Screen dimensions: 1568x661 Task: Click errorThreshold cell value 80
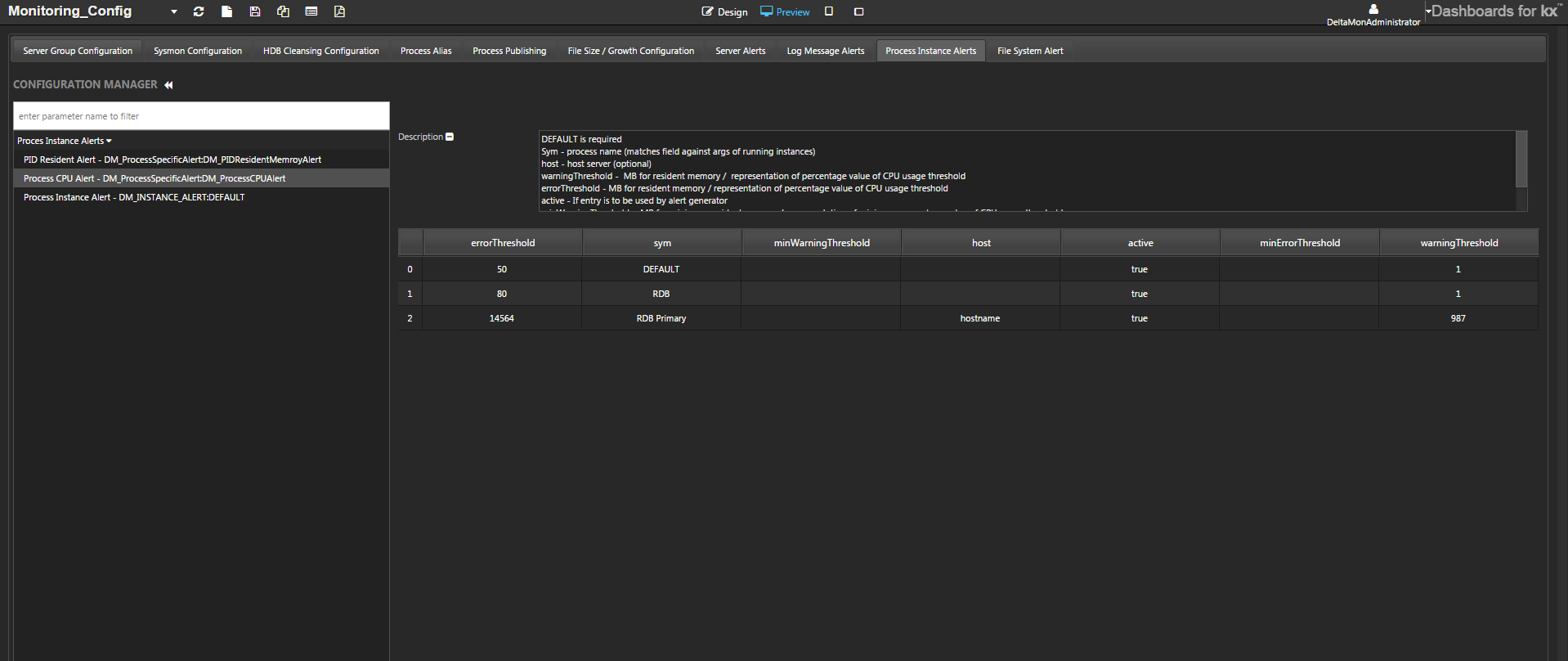coord(502,294)
